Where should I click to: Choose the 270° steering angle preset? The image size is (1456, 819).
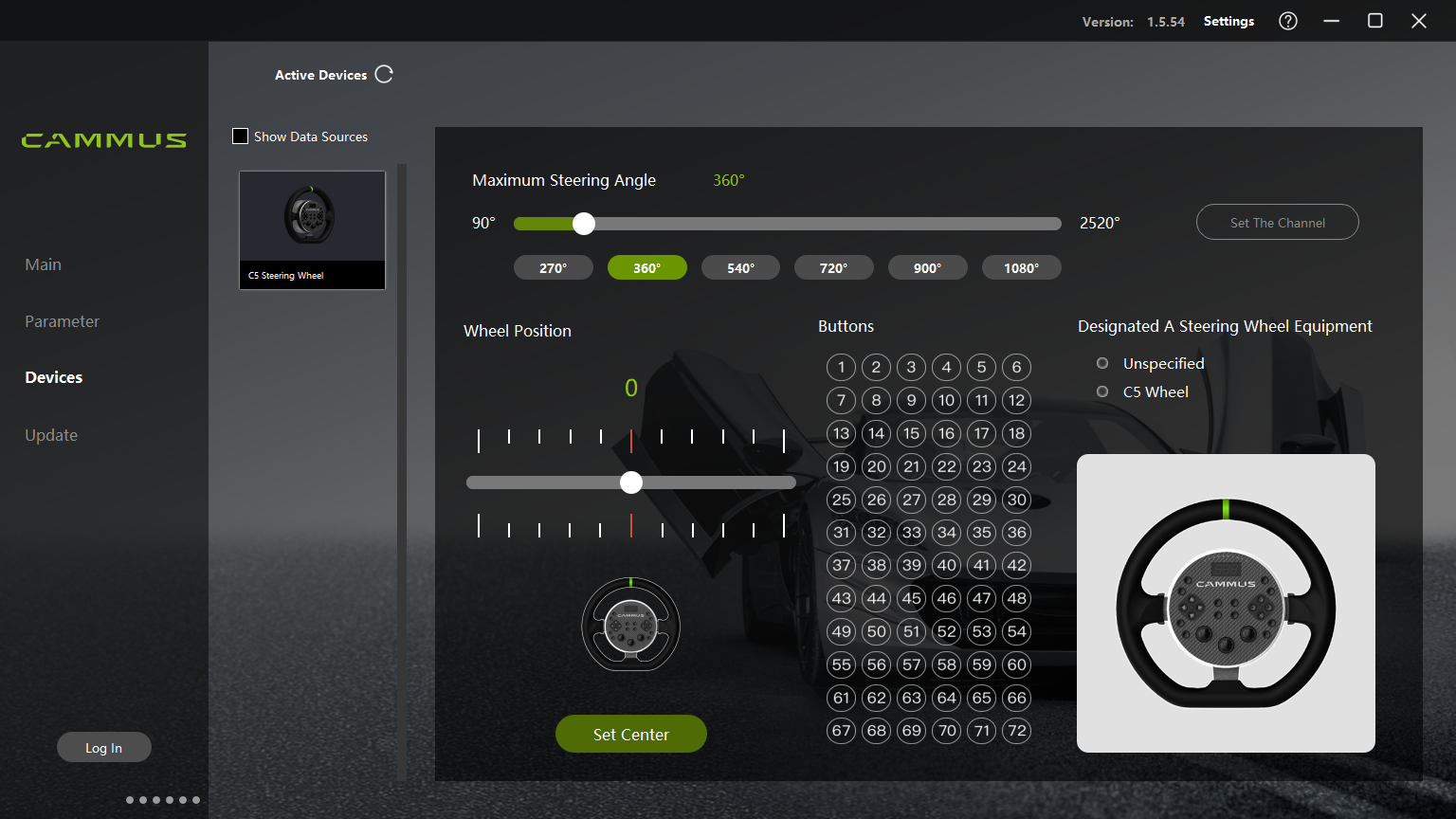tap(553, 267)
